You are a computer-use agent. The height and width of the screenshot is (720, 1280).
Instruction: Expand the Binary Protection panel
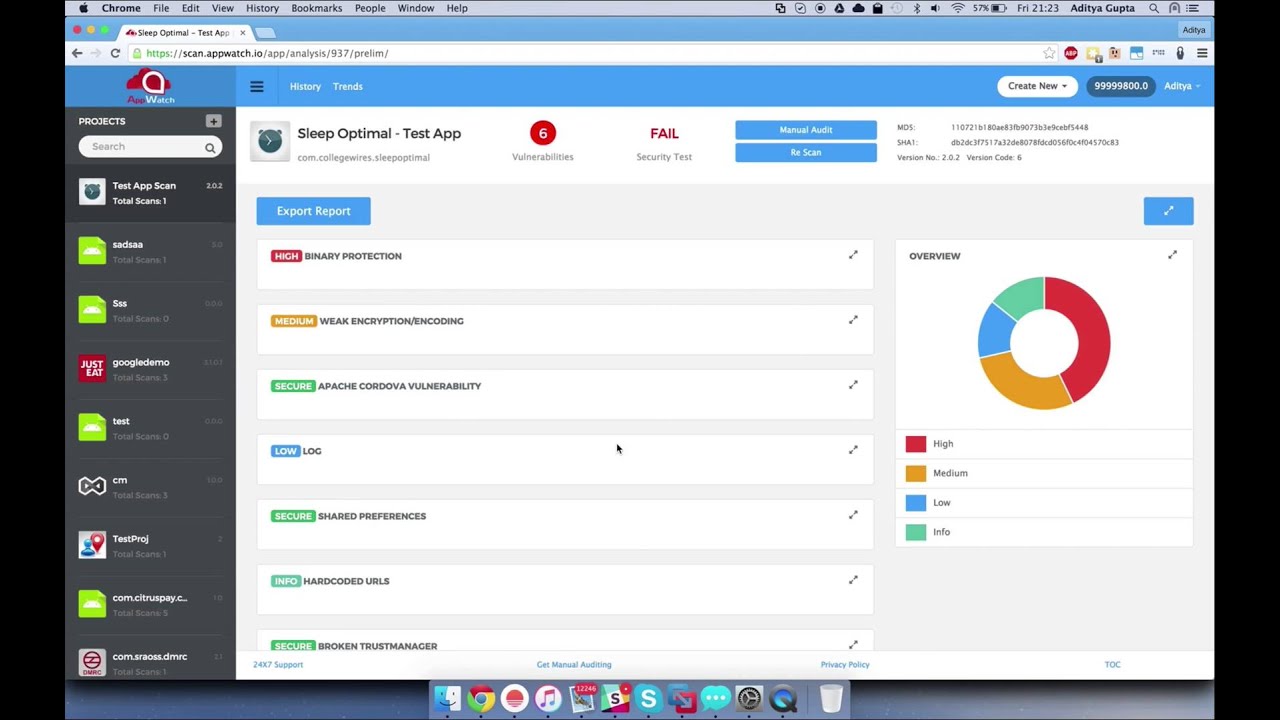(853, 255)
